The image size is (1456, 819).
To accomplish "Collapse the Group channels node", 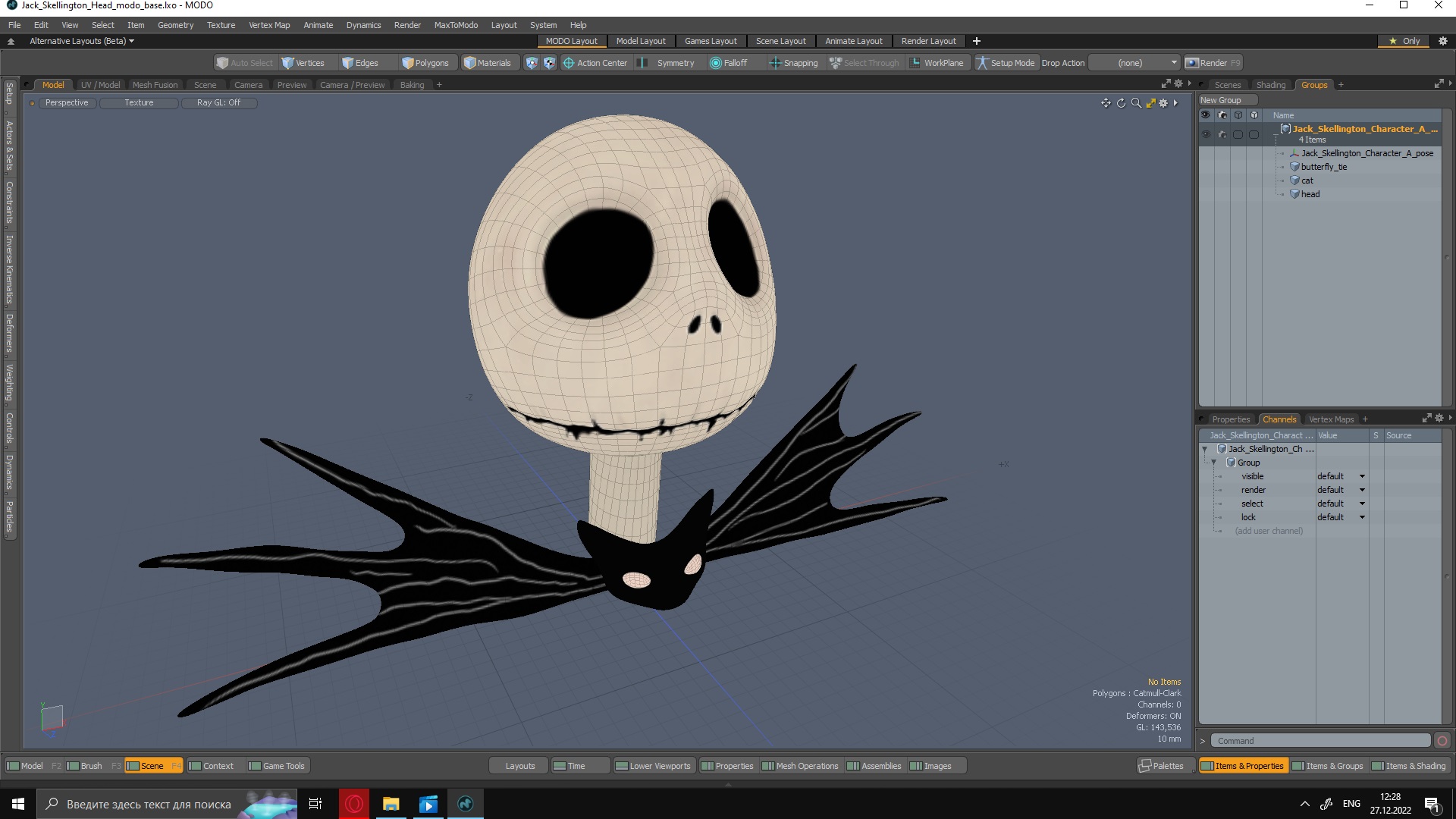I will pos(1214,463).
